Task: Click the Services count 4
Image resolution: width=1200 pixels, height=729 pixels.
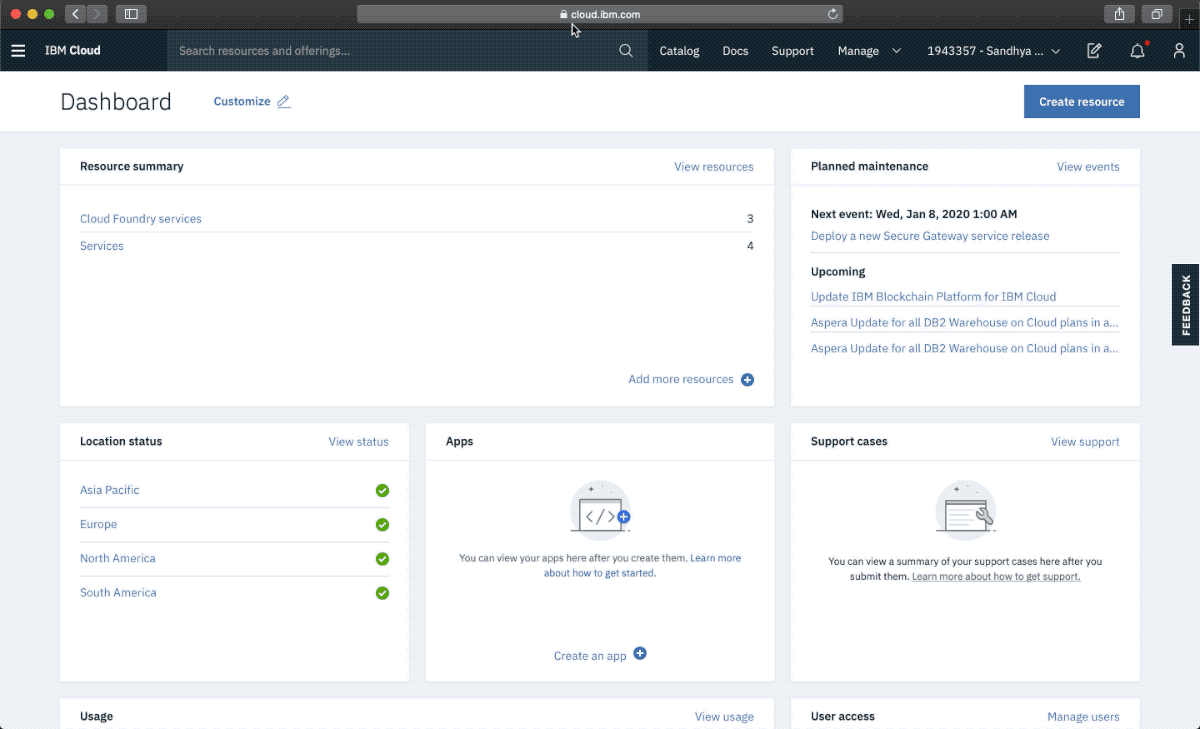Action: pyautogui.click(x=750, y=246)
